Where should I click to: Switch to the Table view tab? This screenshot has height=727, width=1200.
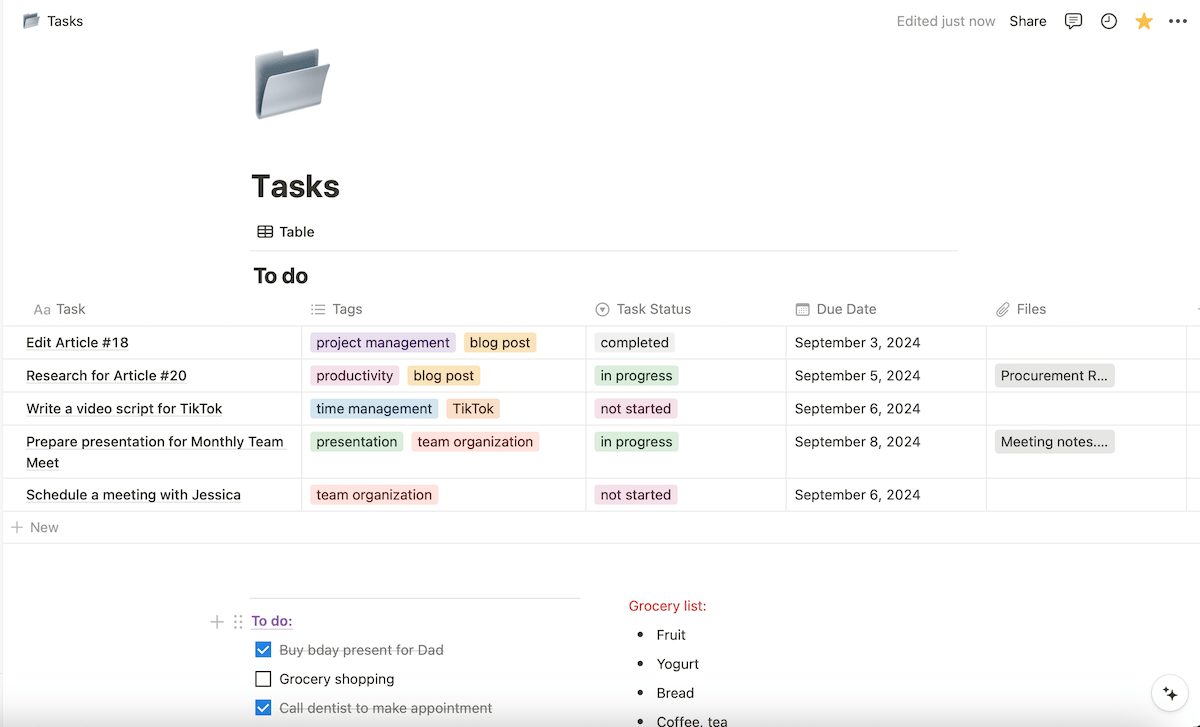[x=285, y=231]
